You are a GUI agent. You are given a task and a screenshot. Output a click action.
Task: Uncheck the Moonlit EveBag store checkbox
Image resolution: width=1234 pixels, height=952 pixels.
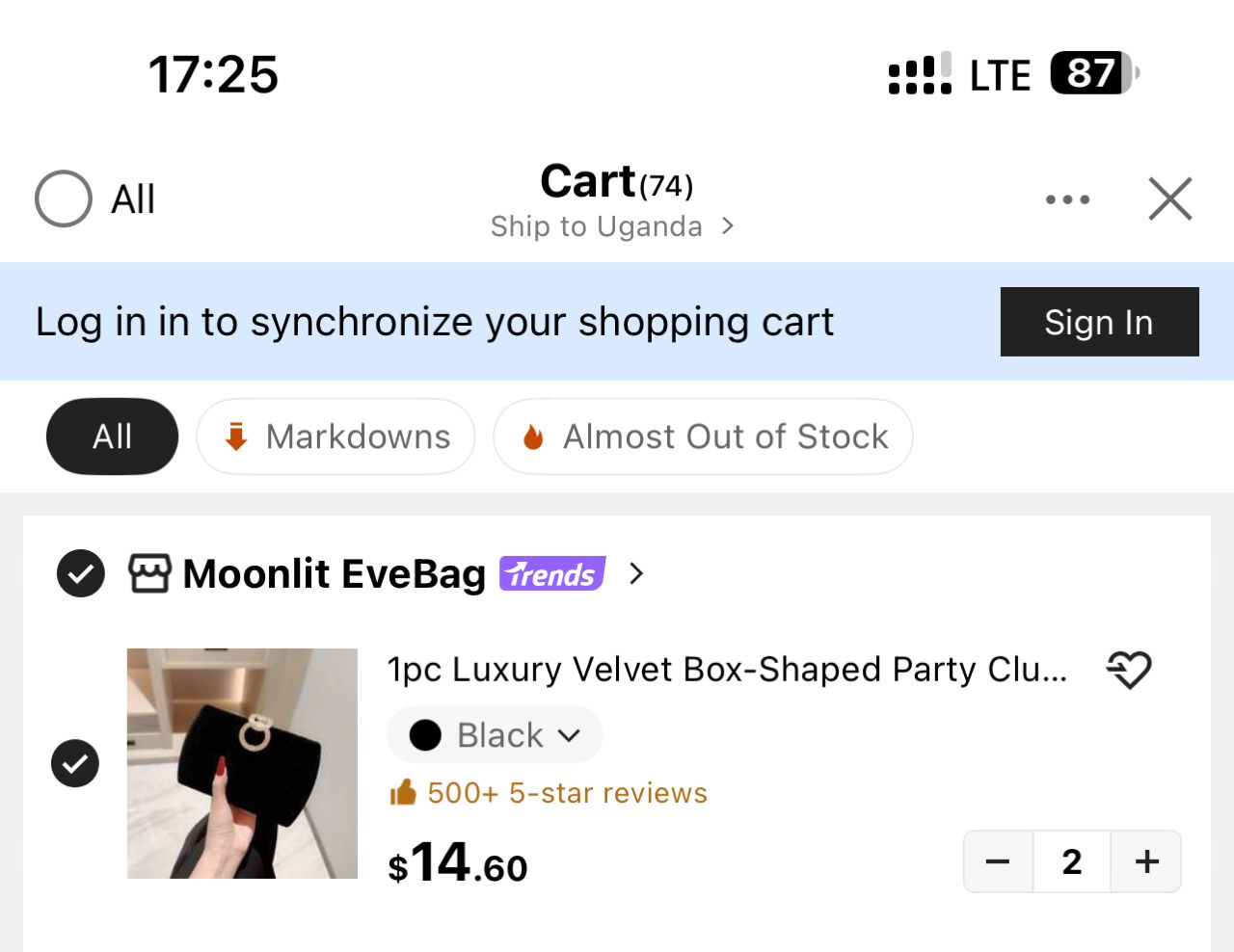(81, 573)
